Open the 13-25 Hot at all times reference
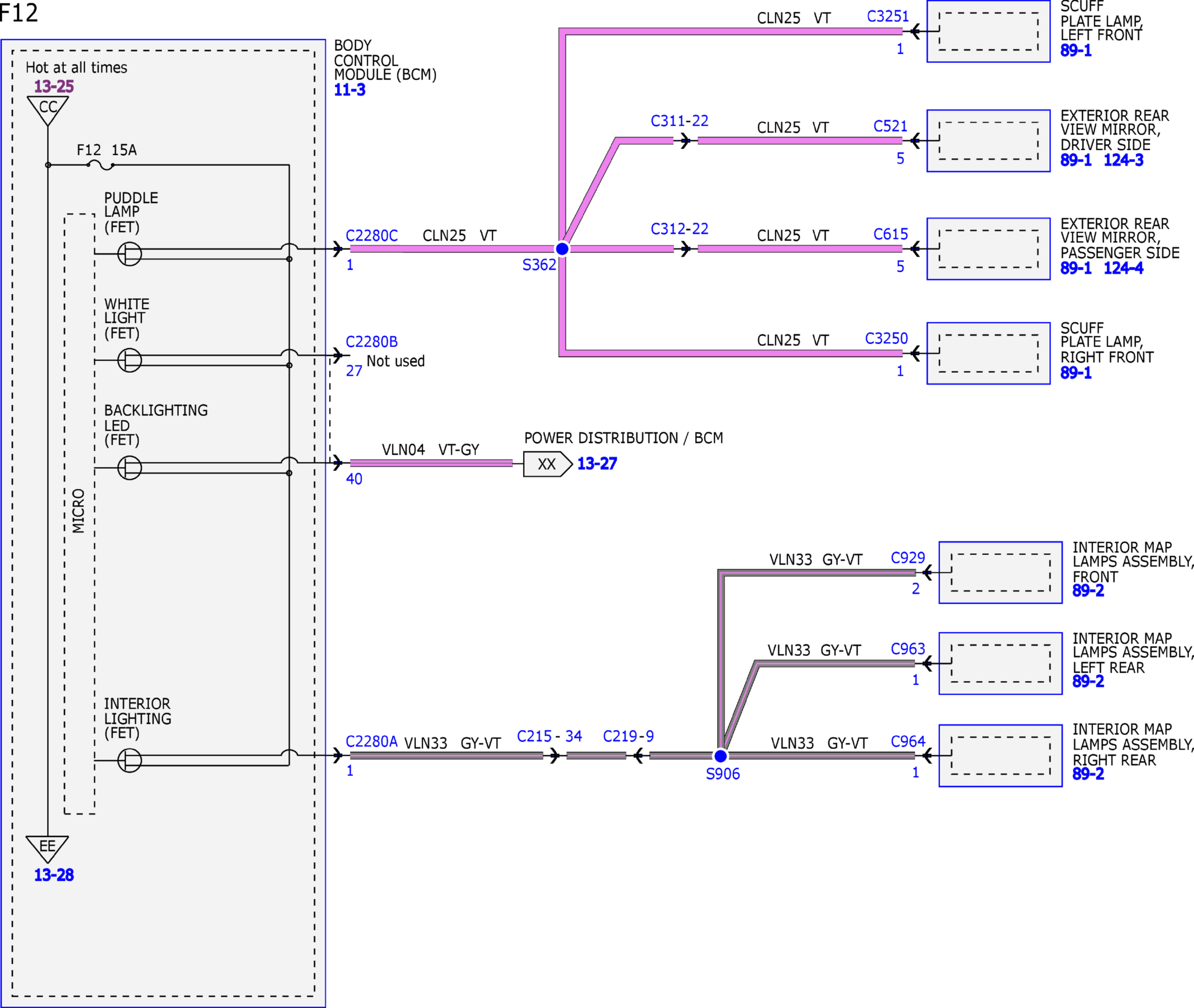The height and width of the screenshot is (1008, 1194). (54, 86)
